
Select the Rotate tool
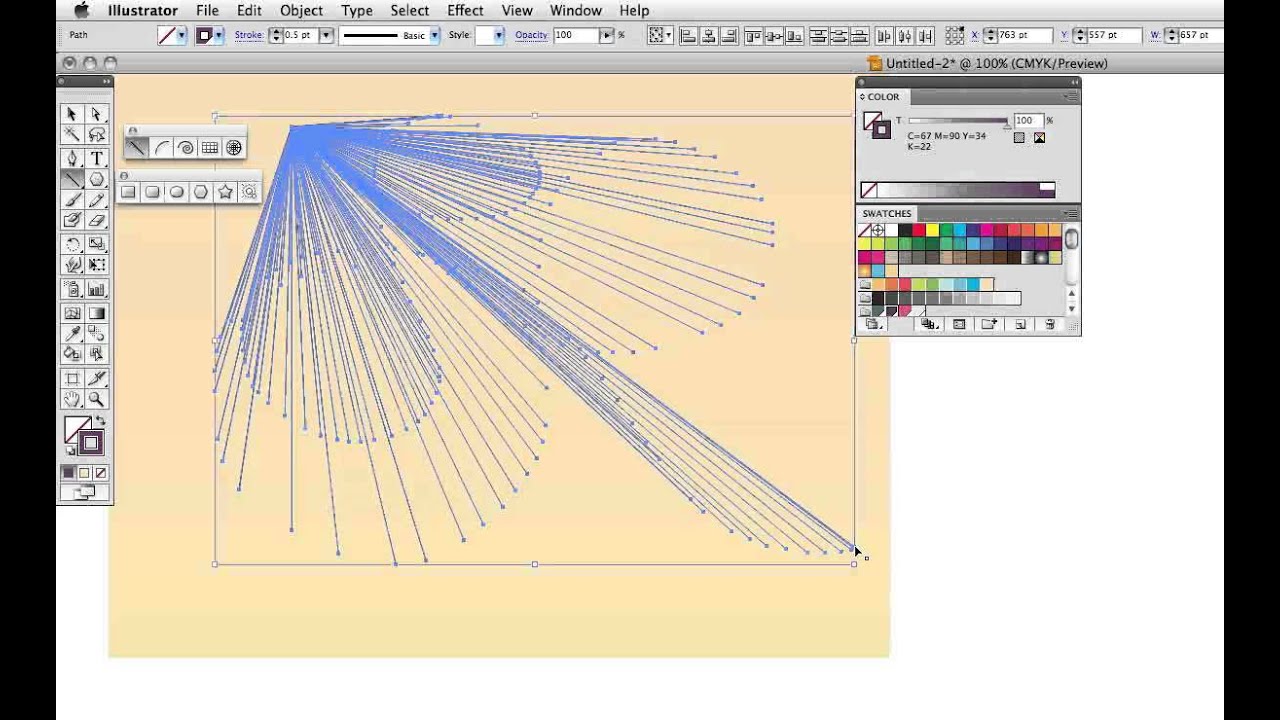[x=72, y=244]
